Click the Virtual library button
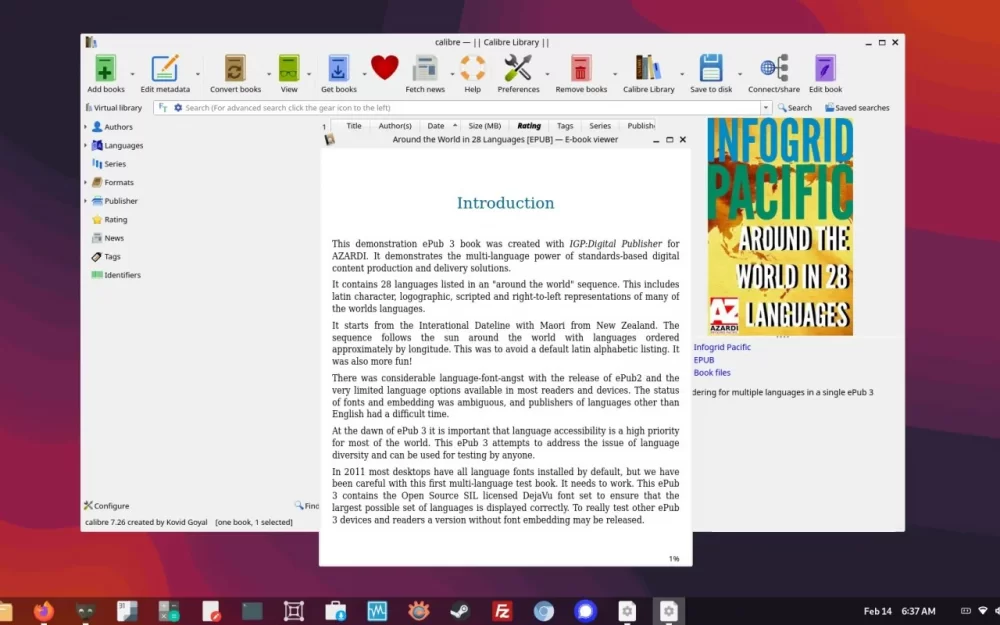This screenshot has width=1000, height=625. point(114,108)
